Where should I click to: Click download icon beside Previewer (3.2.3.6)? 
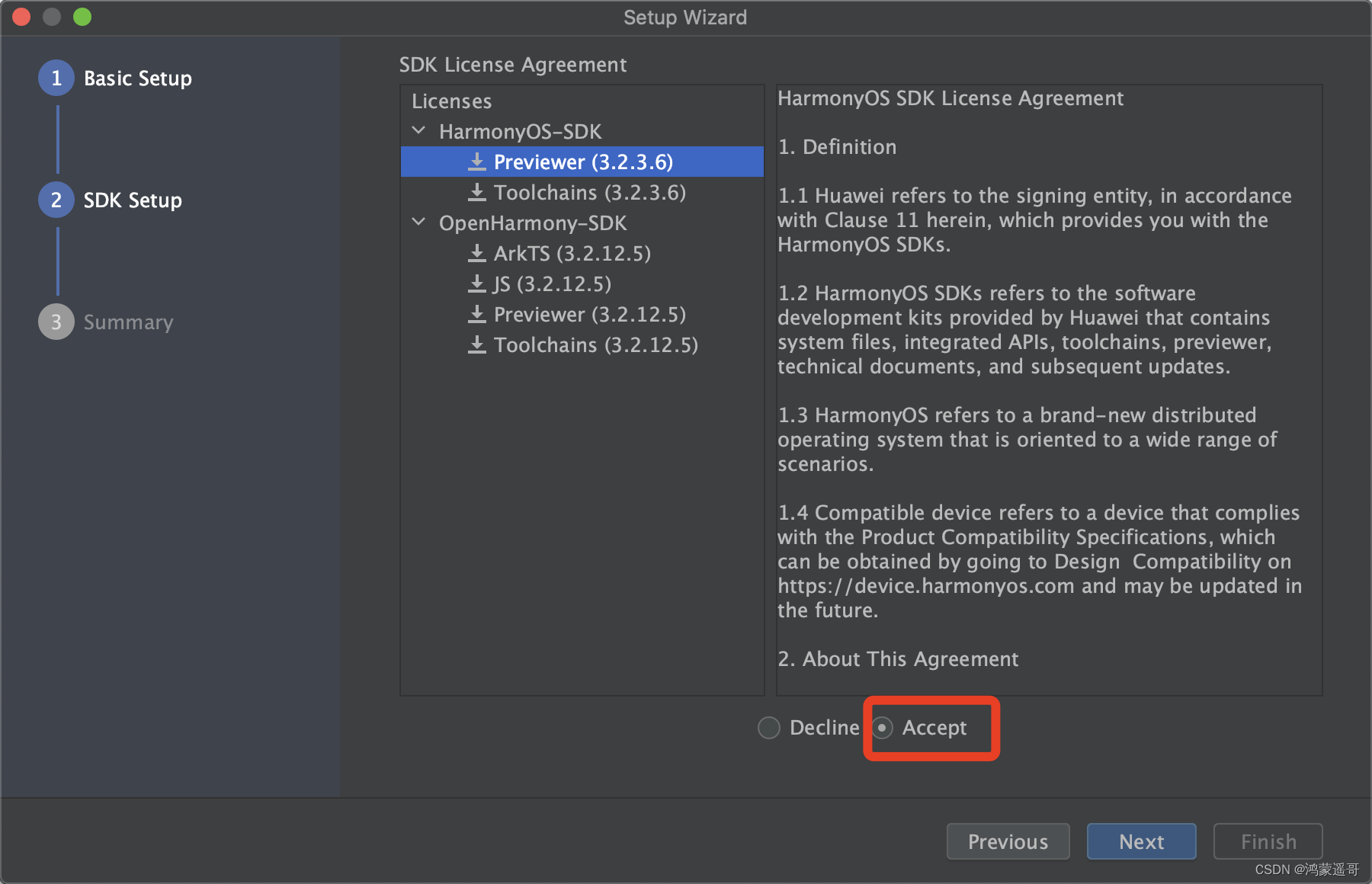click(x=477, y=162)
